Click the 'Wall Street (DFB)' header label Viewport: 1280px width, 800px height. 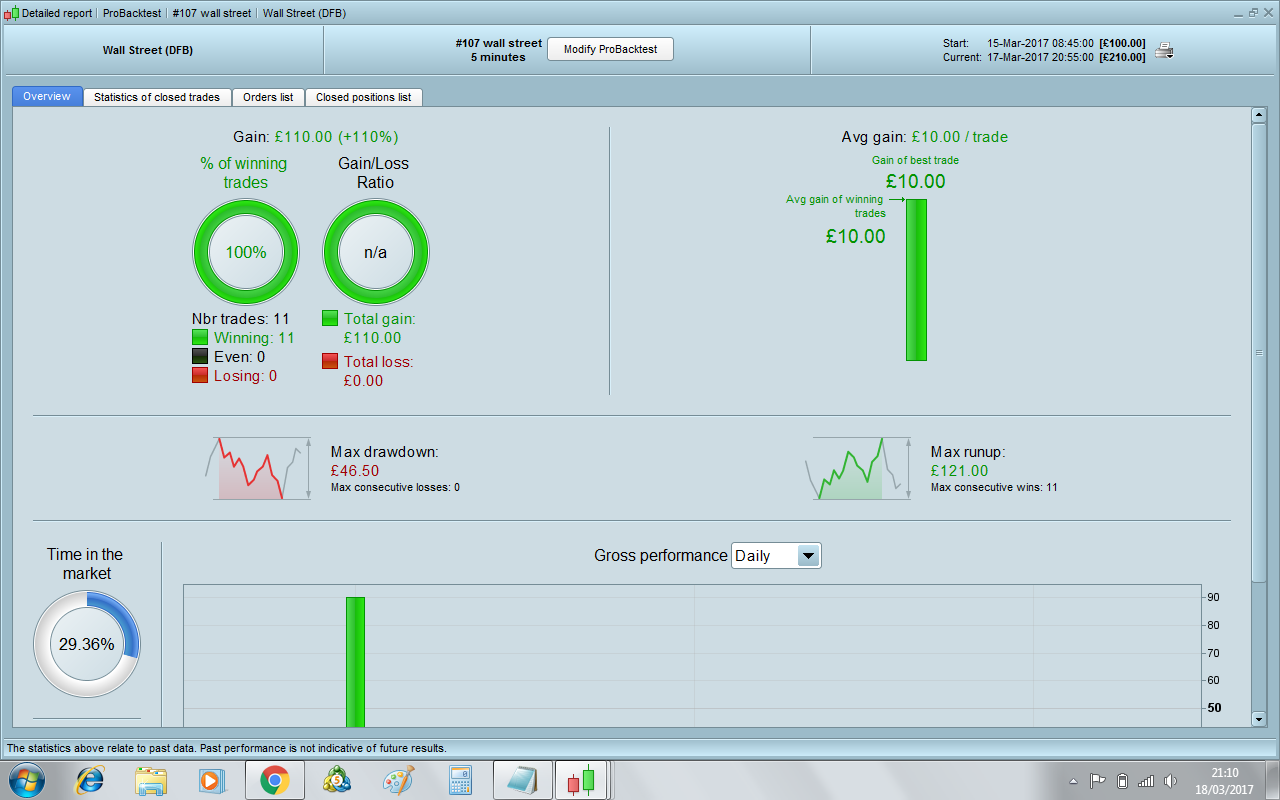pos(147,50)
